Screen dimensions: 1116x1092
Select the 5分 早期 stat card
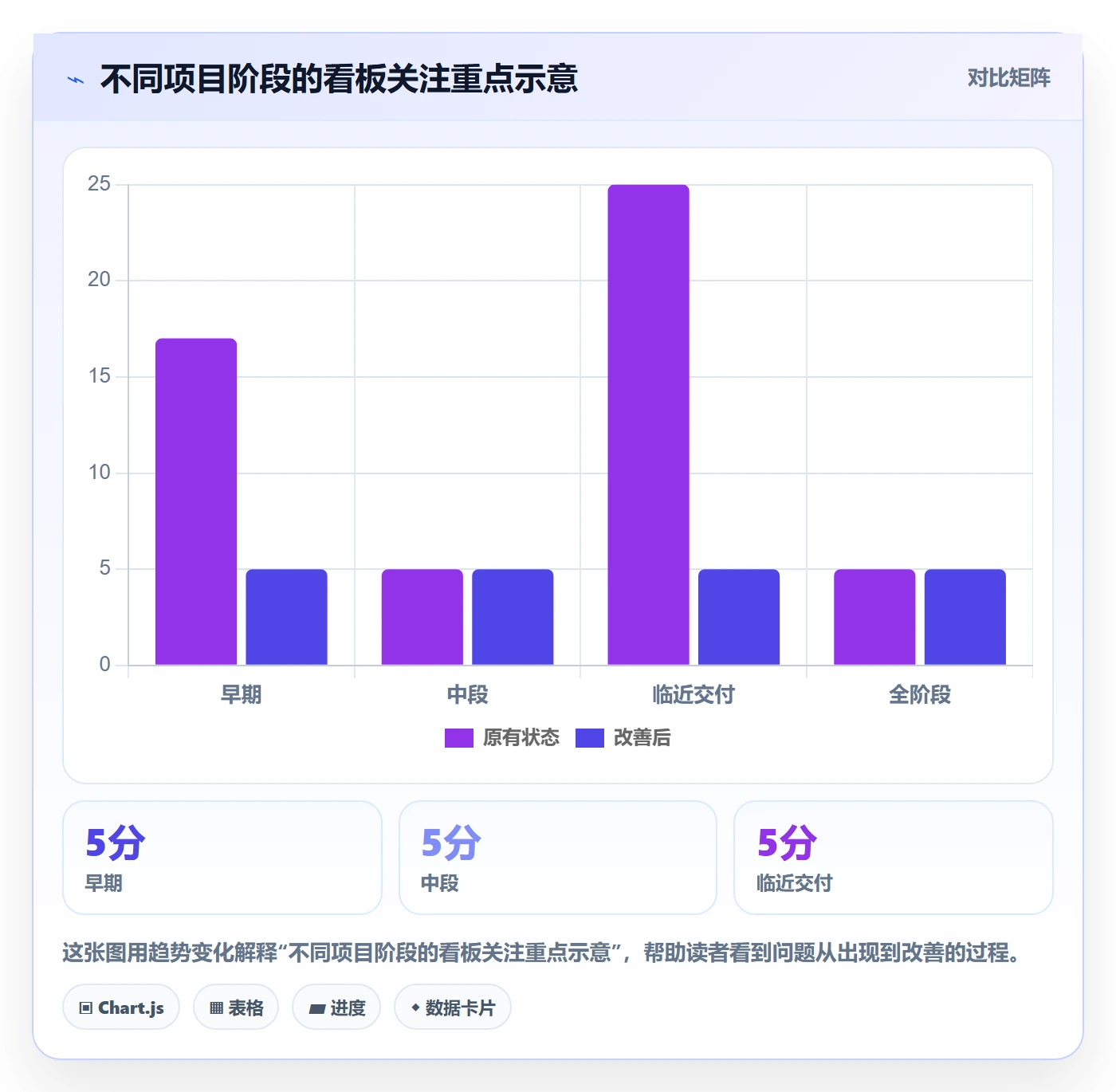[x=222, y=858]
